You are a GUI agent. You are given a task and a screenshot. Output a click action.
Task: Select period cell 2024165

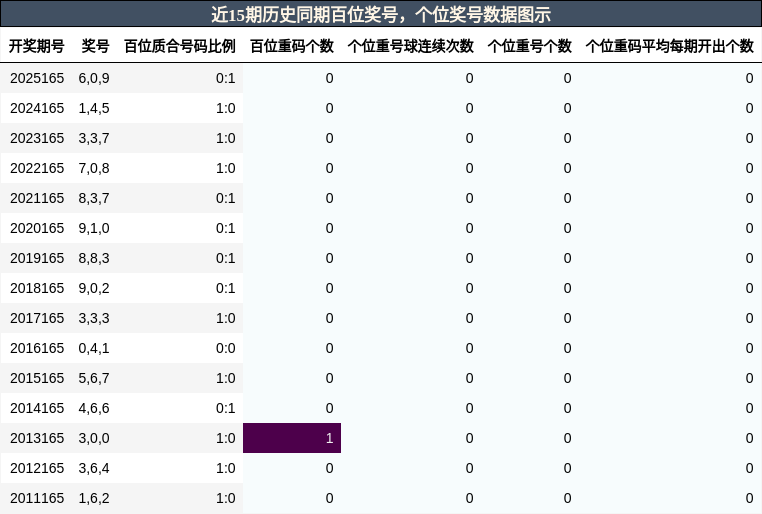[x=37, y=108]
